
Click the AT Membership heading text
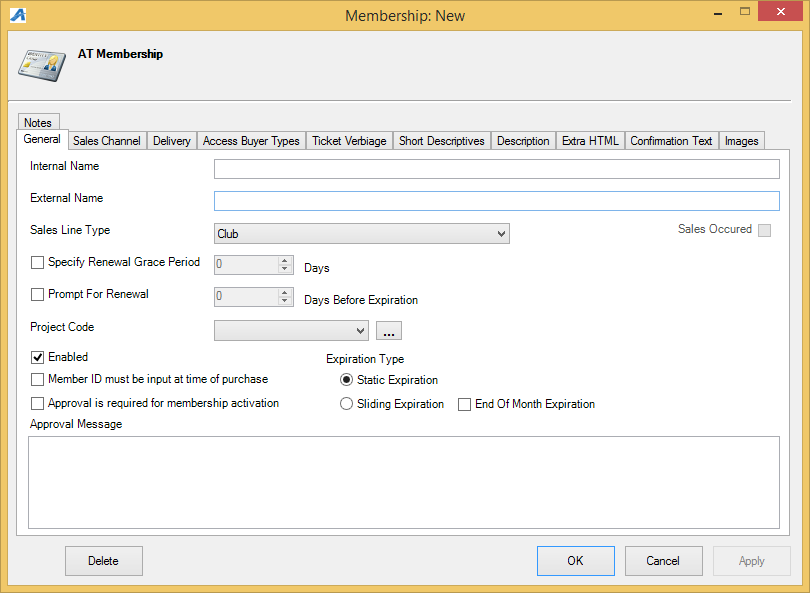pyautogui.click(x=120, y=54)
